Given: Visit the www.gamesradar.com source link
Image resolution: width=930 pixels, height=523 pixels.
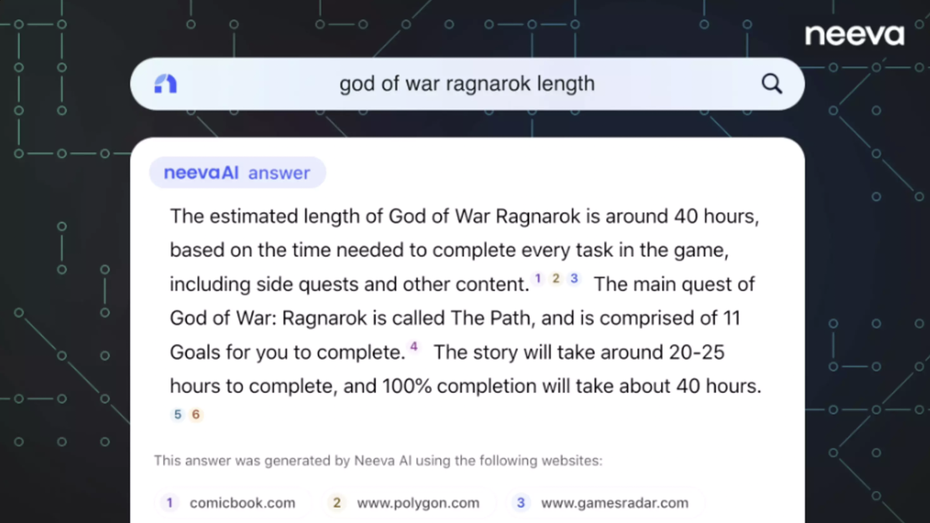Looking at the screenshot, I should pyautogui.click(x=614, y=503).
